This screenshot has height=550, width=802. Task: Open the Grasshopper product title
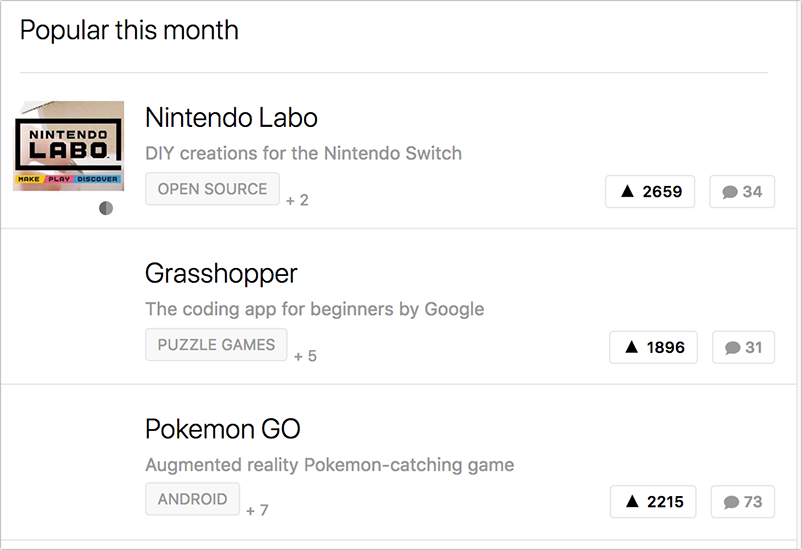(221, 273)
